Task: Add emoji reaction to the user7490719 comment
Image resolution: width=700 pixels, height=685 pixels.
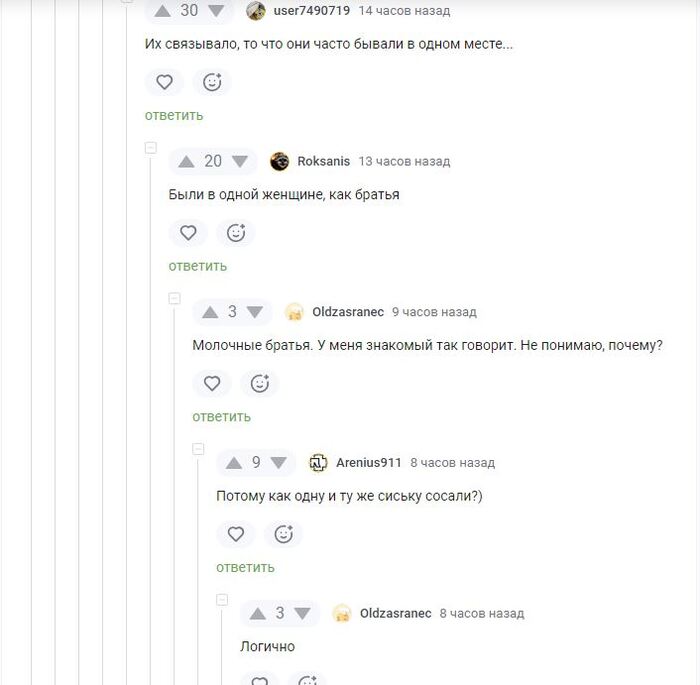Action: pyautogui.click(x=212, y=82)
